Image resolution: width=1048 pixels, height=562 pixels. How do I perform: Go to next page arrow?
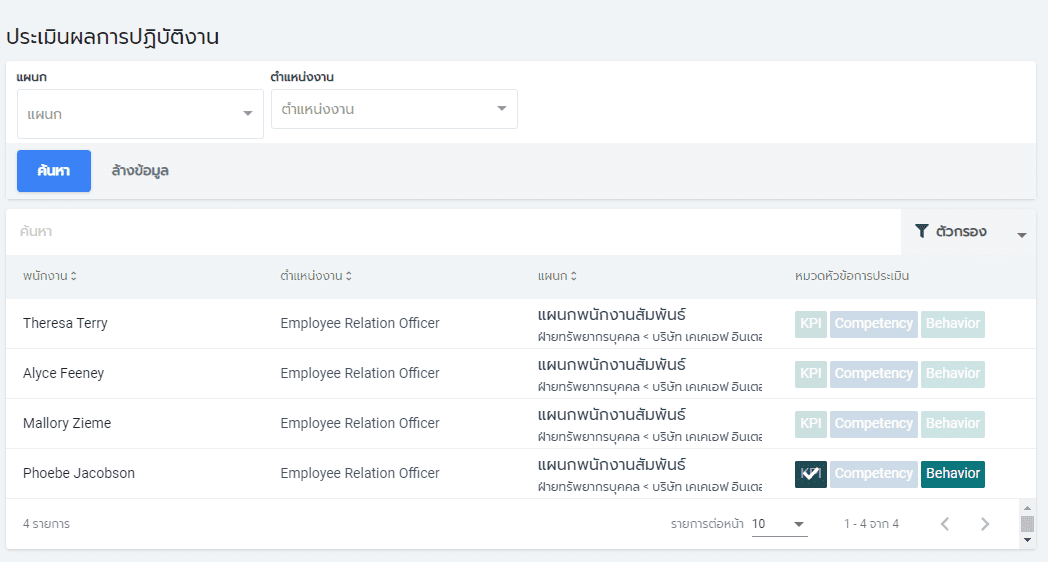tap(985, 525)
